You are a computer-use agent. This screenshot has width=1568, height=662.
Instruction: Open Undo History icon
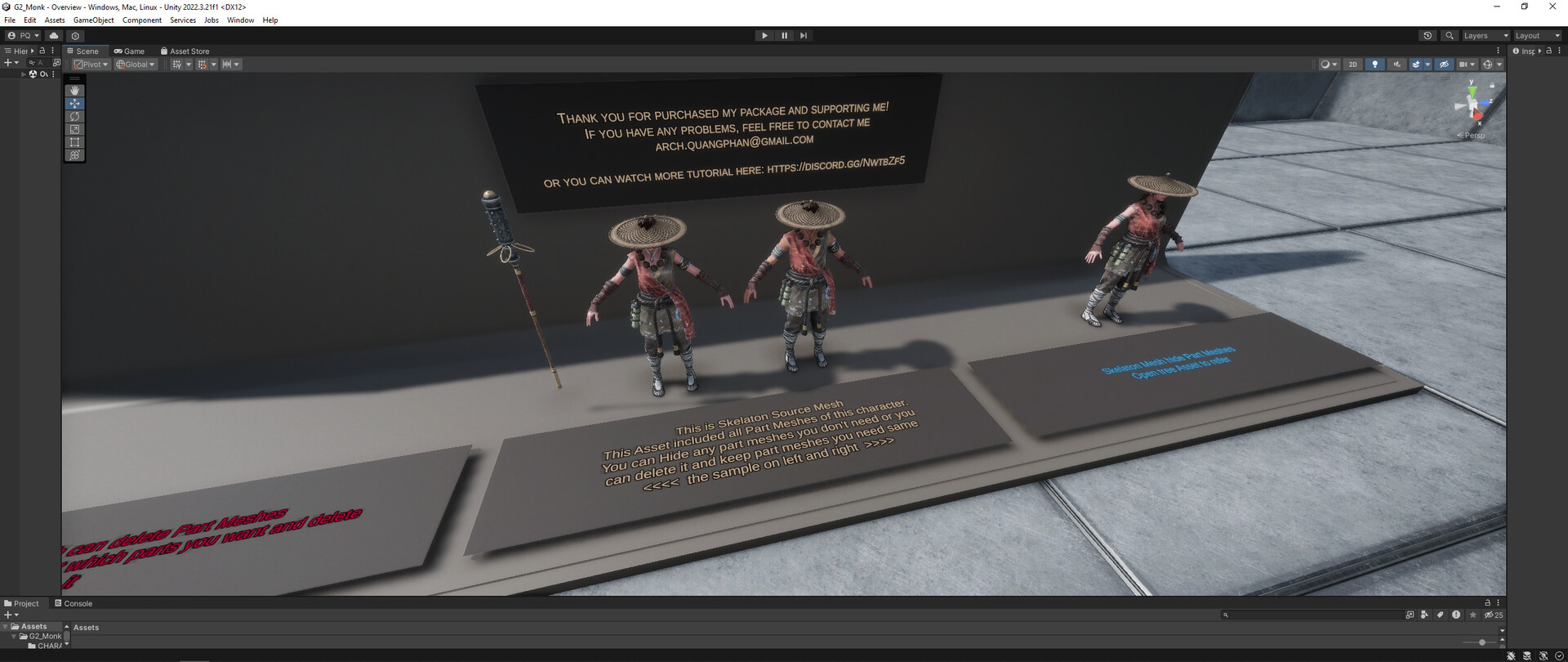point(1428,36)
